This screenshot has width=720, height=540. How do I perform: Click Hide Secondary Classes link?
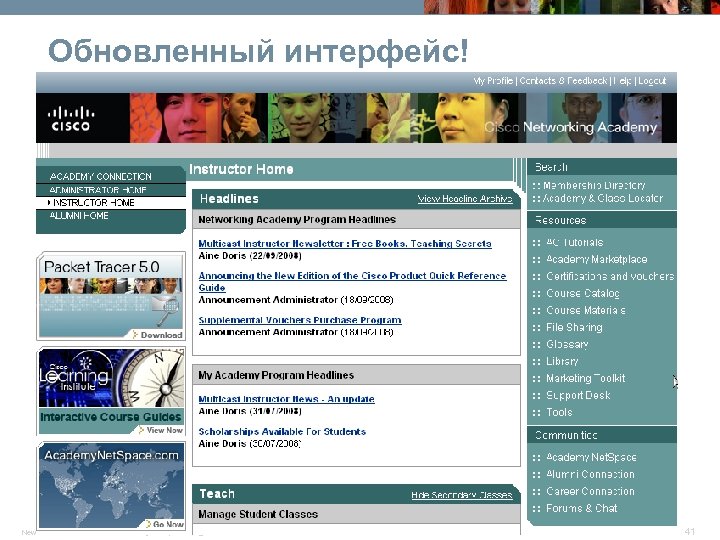[461, 495]
